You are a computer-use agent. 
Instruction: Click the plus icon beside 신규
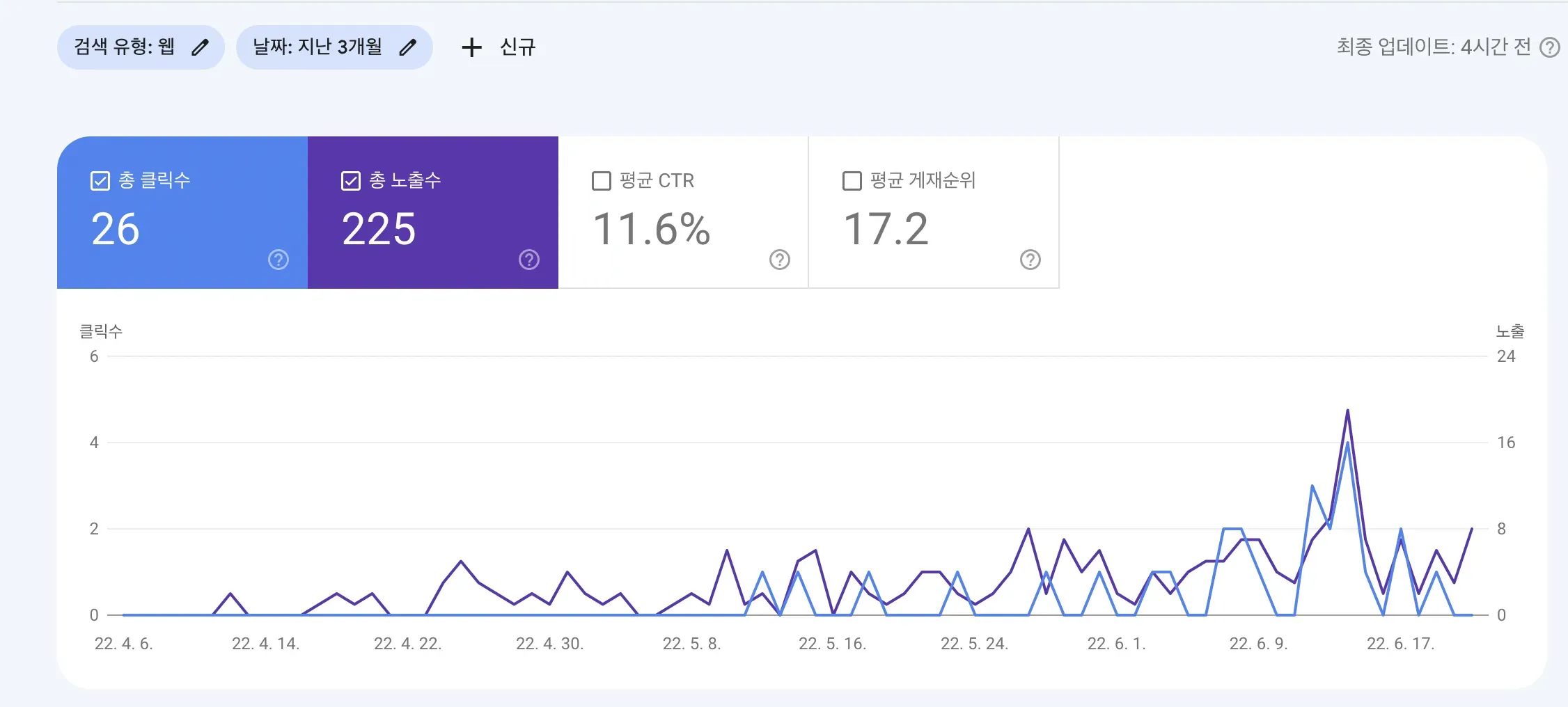pos(472,47)
